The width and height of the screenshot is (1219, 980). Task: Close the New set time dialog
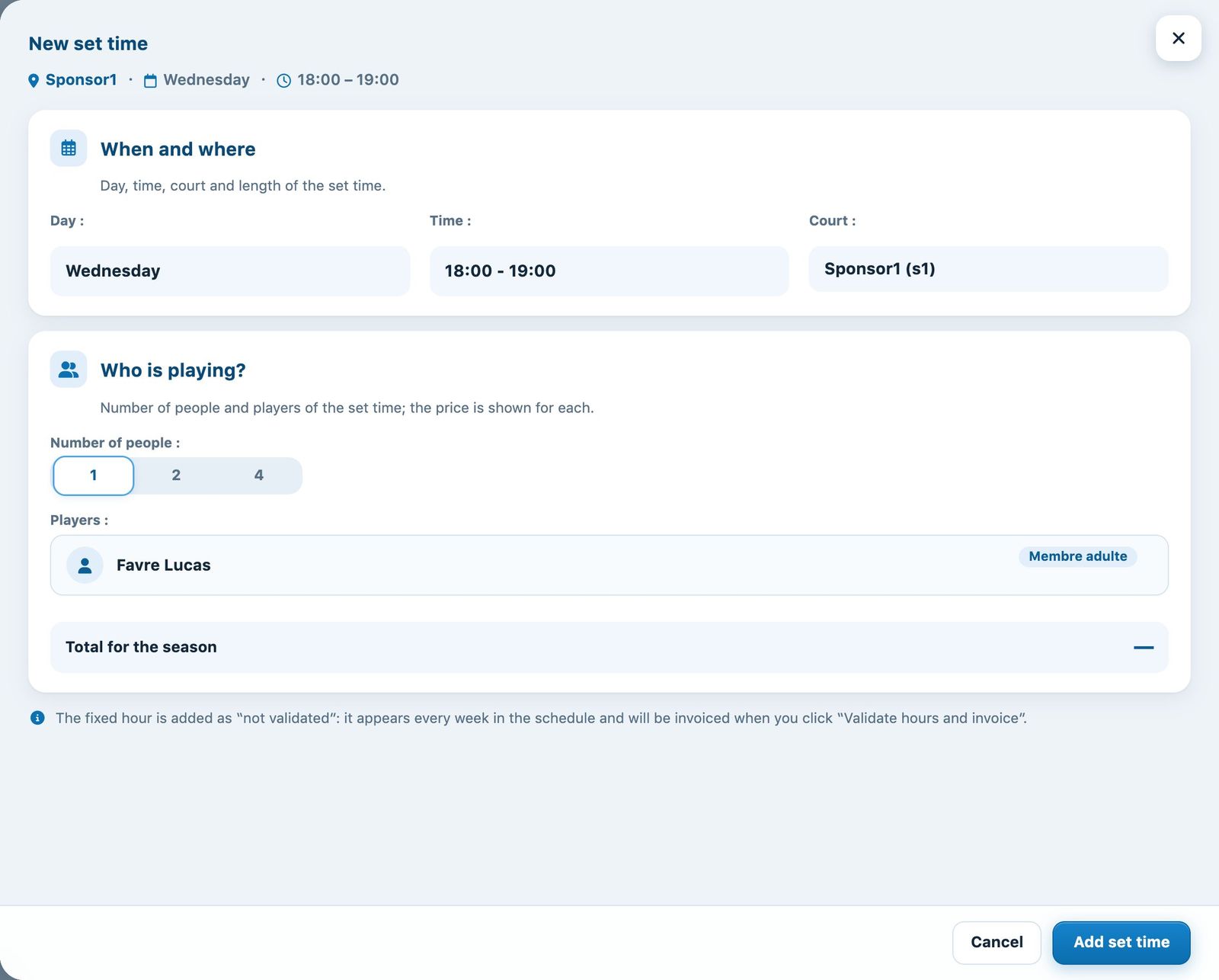tap(1178, 38)
